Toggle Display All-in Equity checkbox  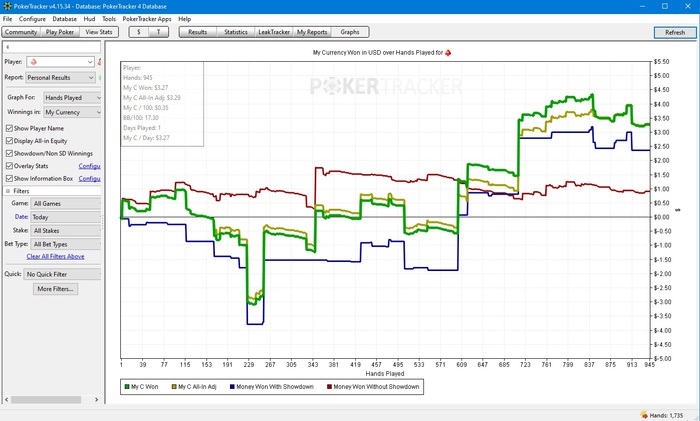(9, 141)
